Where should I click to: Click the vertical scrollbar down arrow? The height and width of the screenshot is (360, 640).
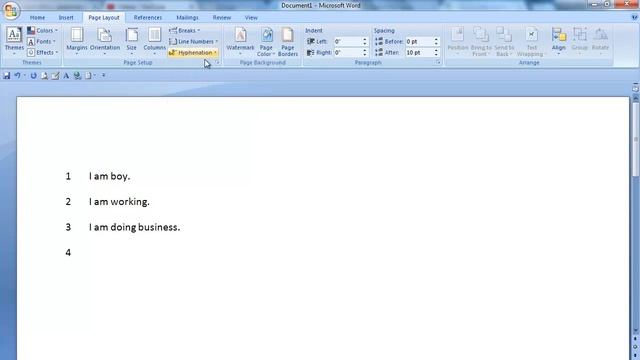635,330
